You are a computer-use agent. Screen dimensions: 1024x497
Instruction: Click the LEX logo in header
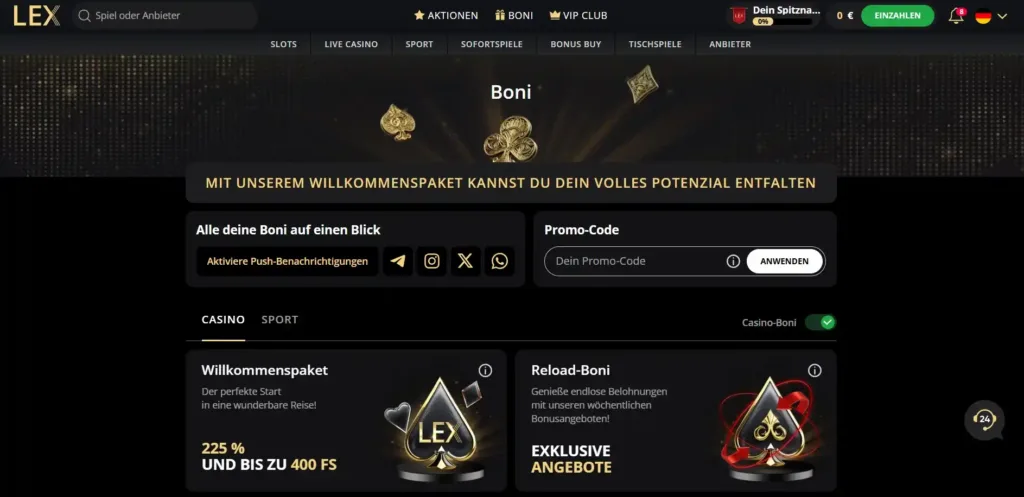point(37,16)
